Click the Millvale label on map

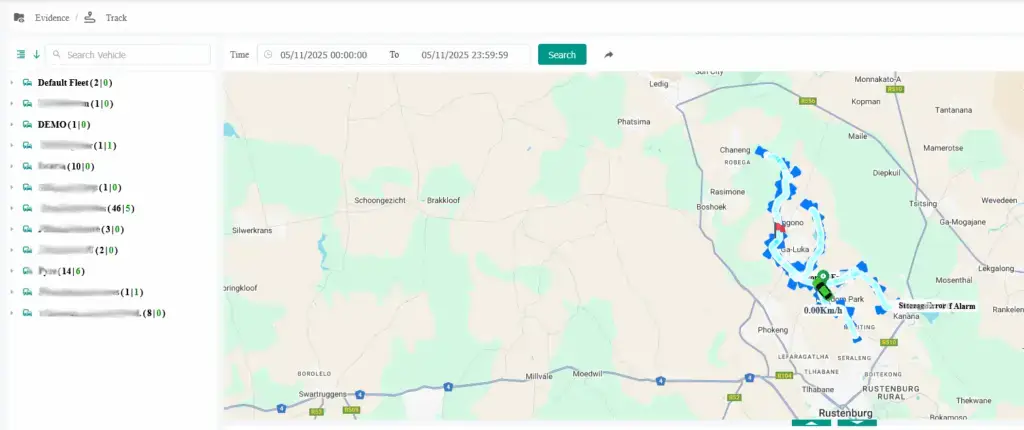click(x=540, y=377)
